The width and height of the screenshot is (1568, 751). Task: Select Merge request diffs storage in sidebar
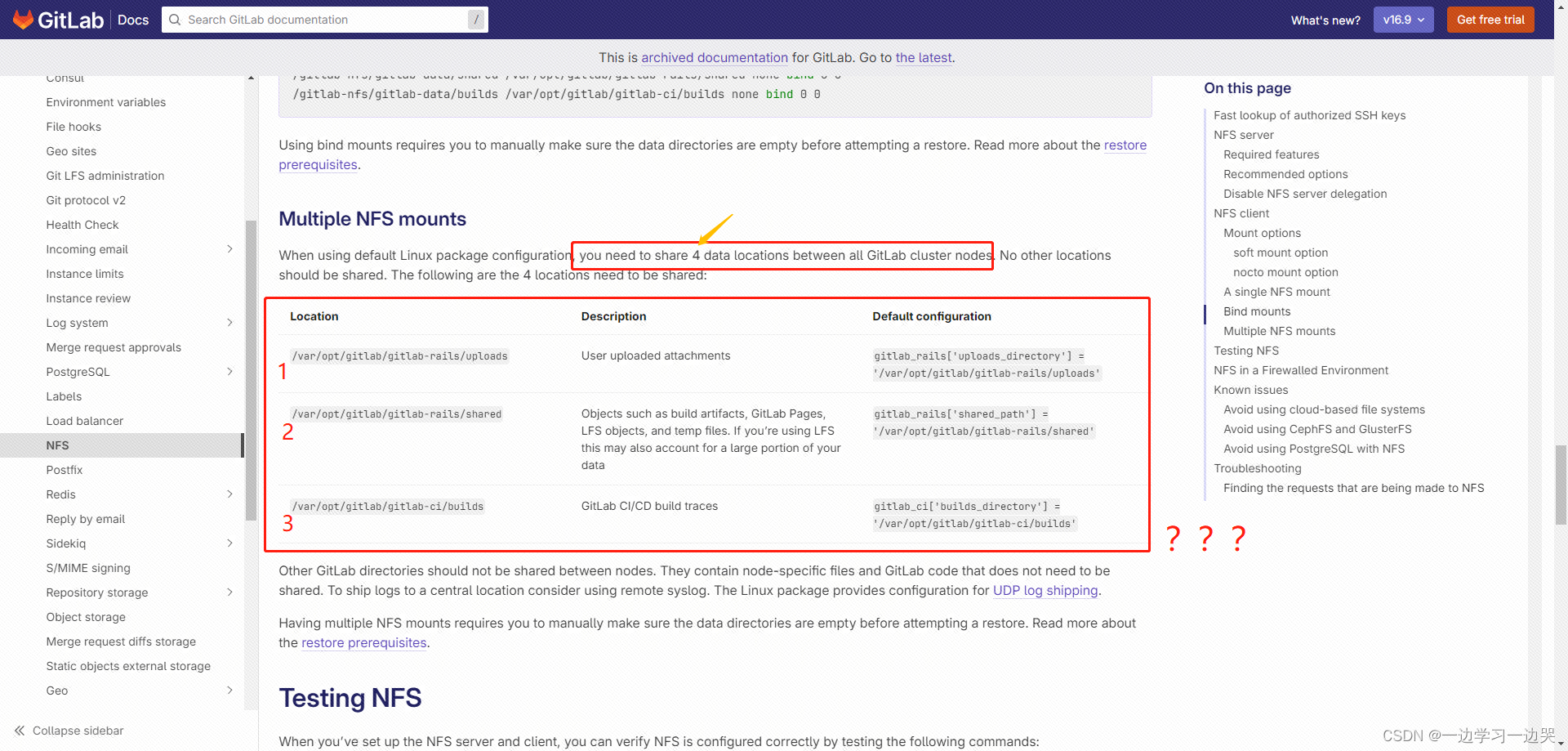(121, 641)
